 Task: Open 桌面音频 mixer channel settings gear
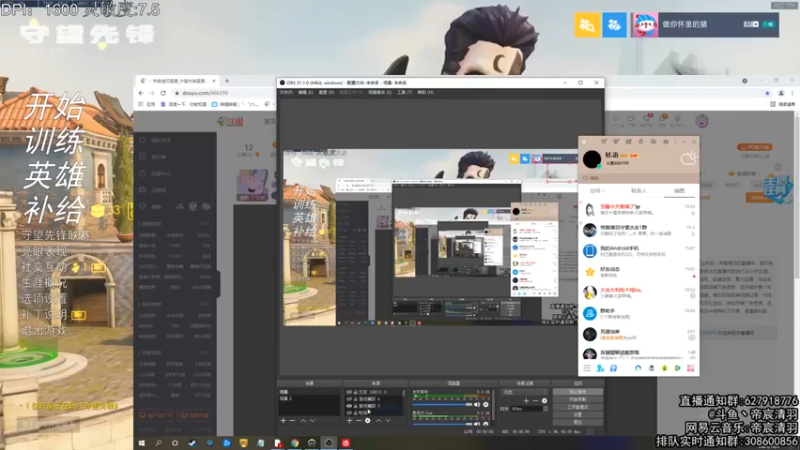pos(486,405)
